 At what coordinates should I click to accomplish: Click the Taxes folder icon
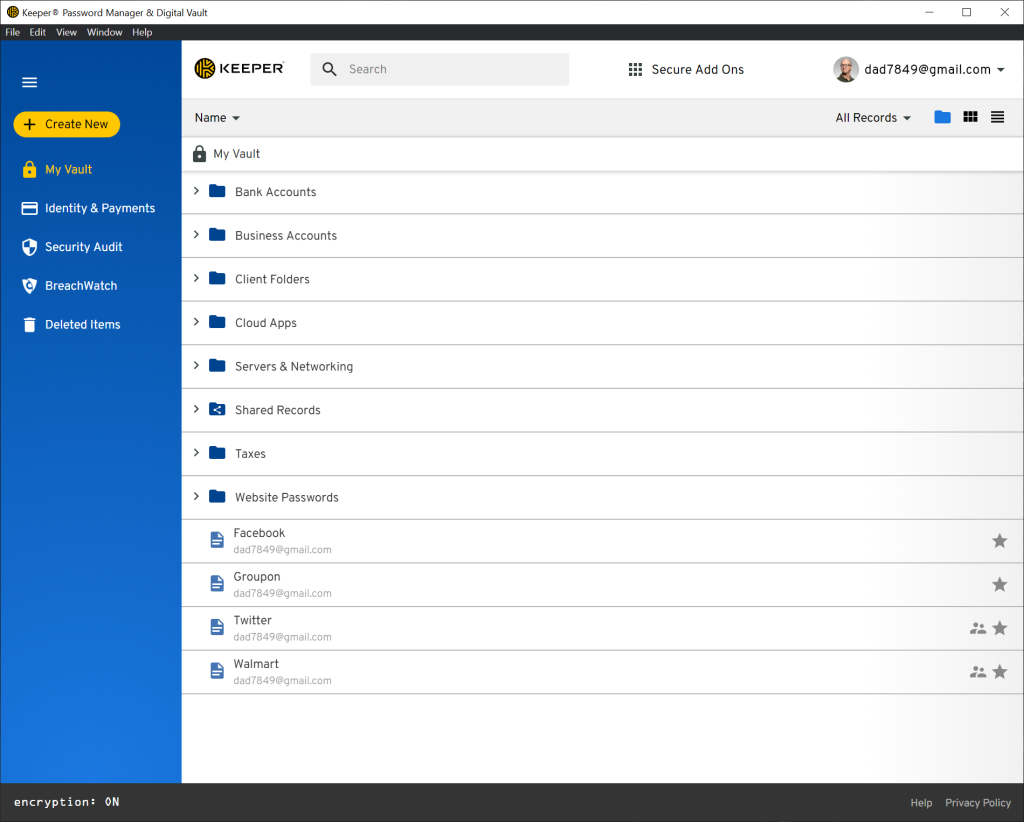pyautogui.click(x=217, y=452)
